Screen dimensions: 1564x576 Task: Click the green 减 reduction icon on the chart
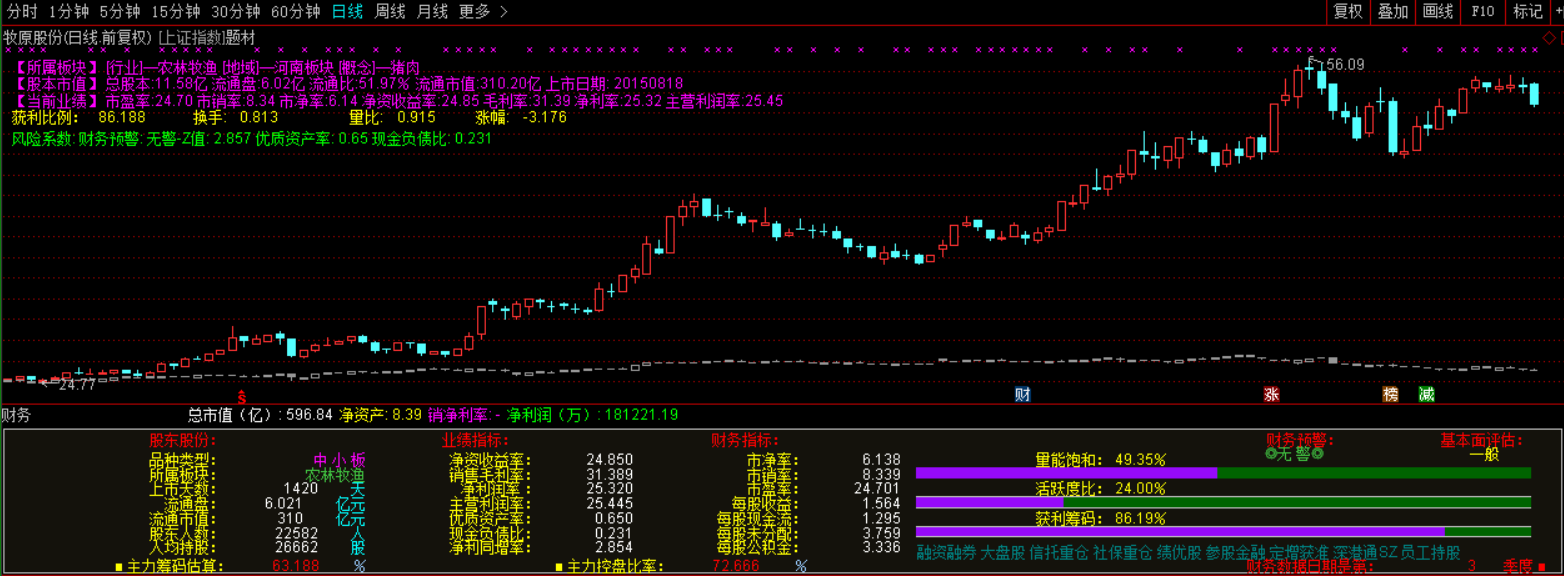click(1426, 394)
